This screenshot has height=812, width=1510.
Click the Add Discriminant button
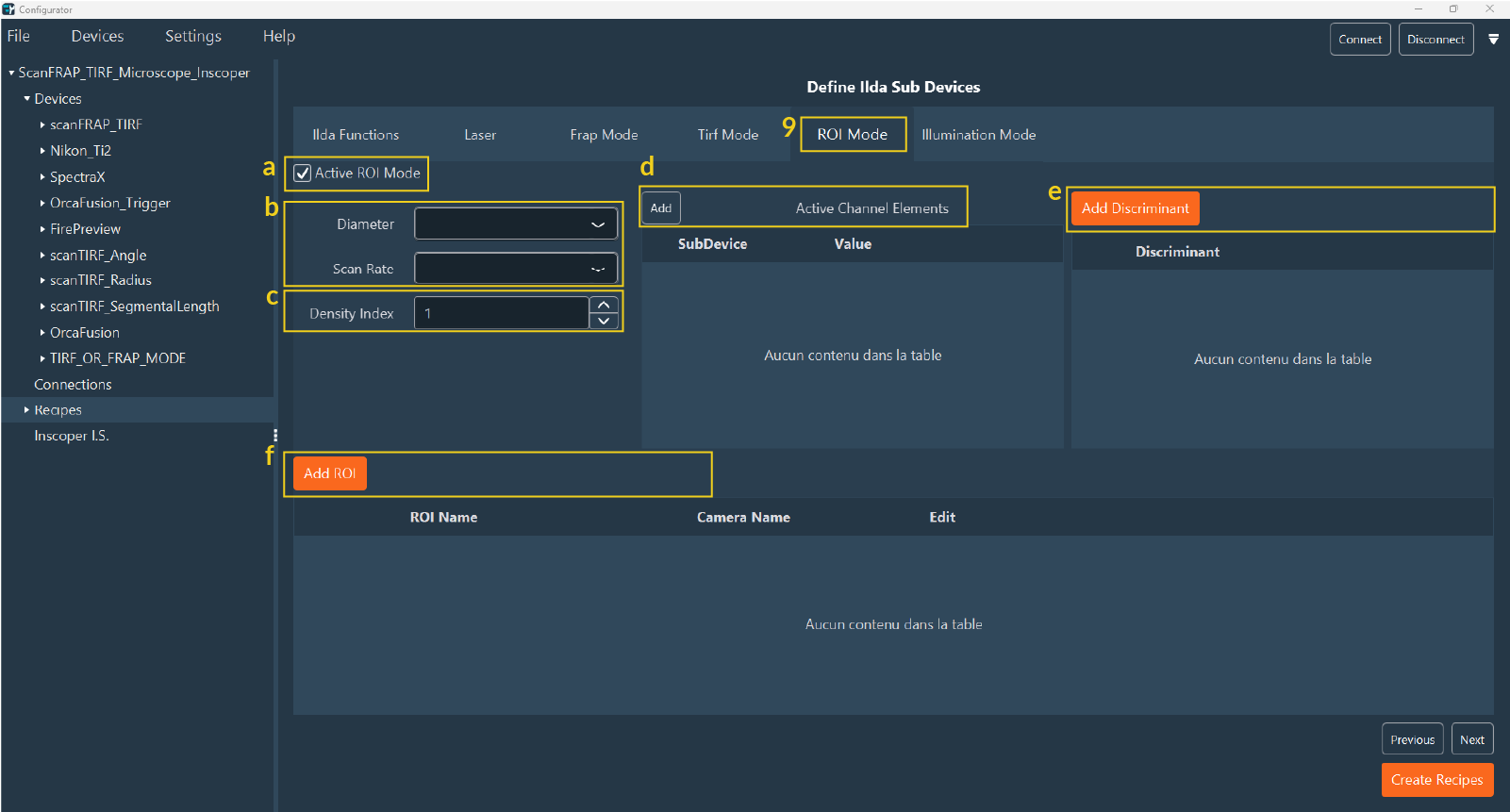click(1135, 208)
